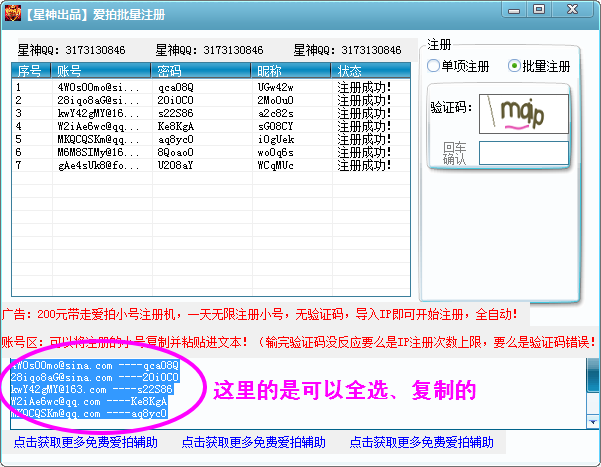Viewport: 601px width, 467px height.
Task: Click the account textbox scrollbar down arrow
Action: (x=593, y=422)
